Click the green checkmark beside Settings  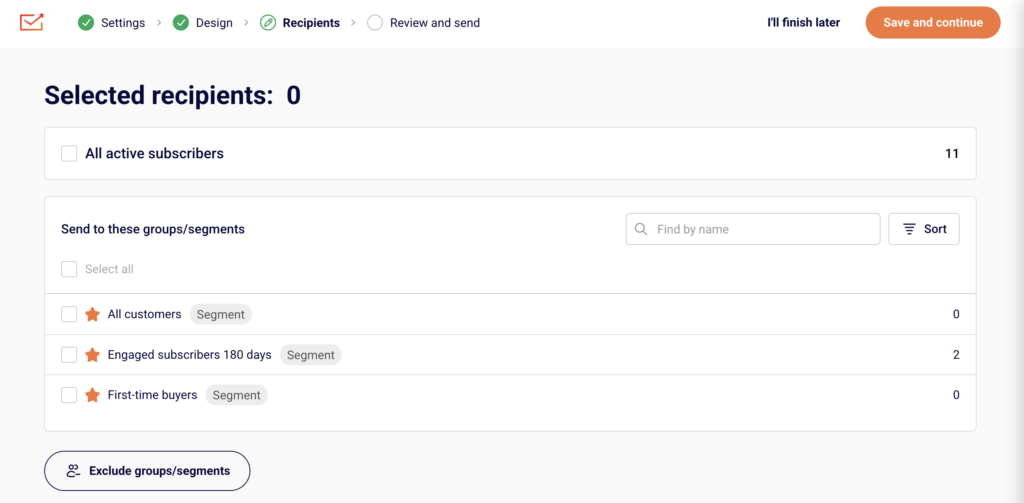click(86, 23)
